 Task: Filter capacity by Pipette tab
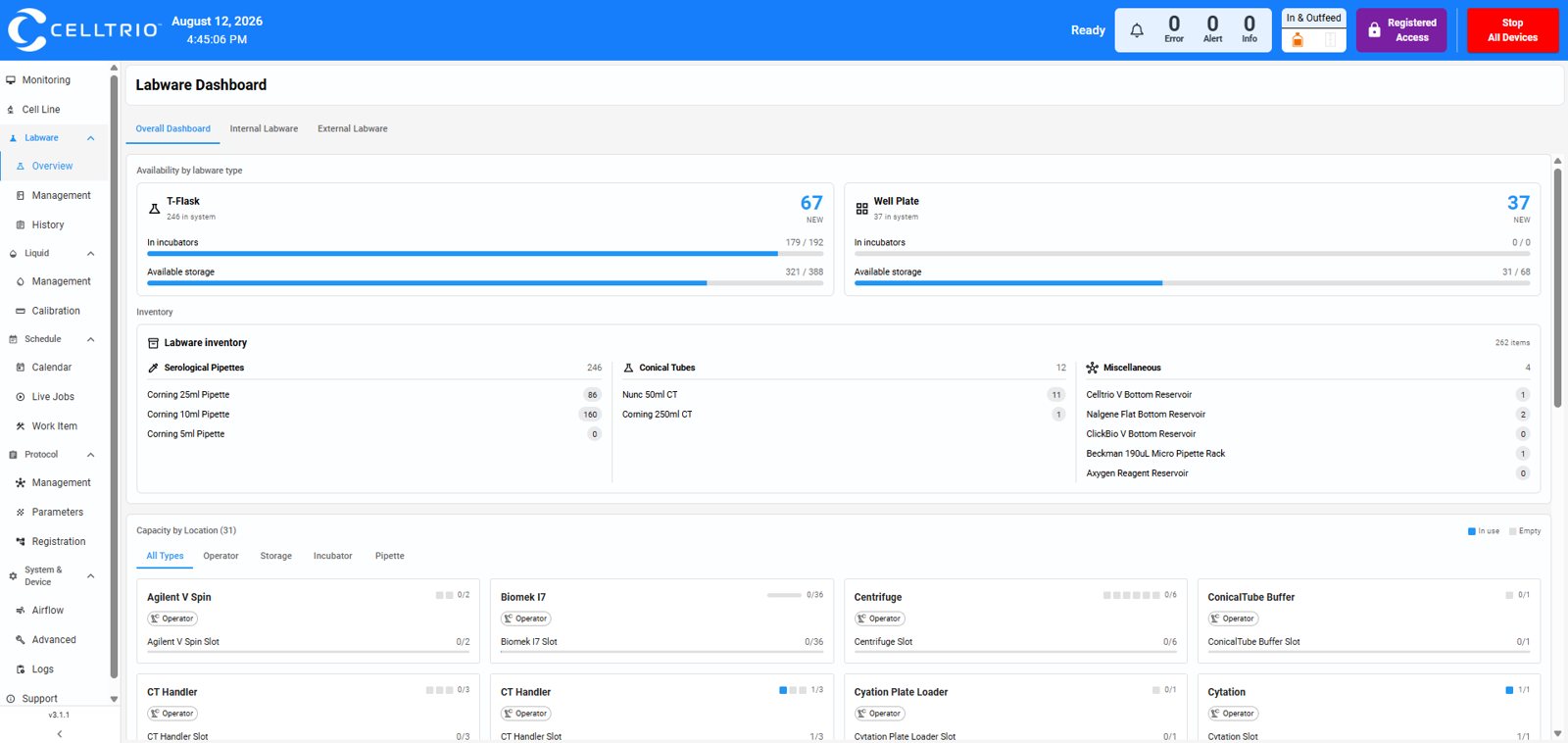(x=390, y=556)
